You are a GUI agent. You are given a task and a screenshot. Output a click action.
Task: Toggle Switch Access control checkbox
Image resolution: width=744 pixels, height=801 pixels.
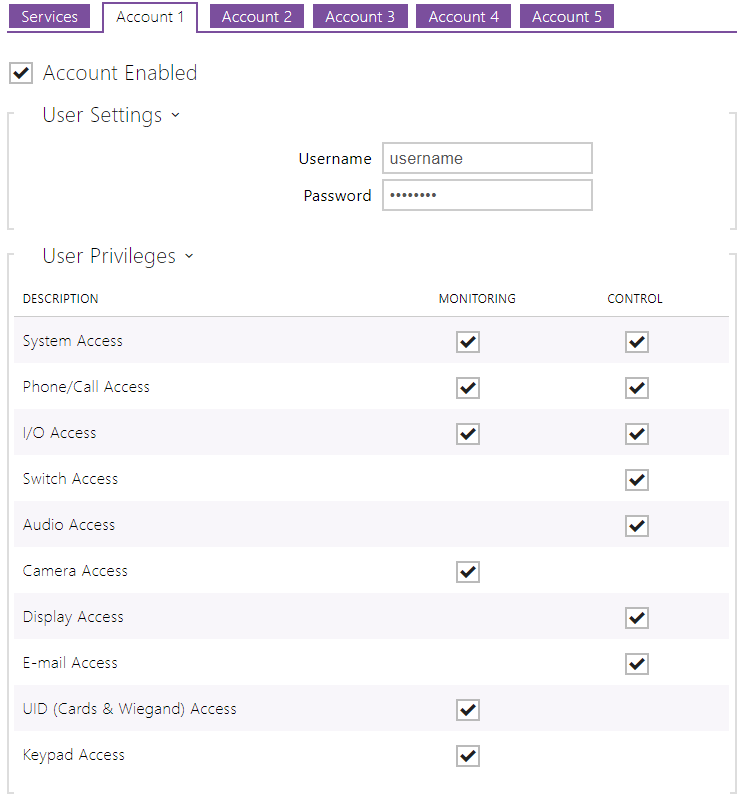637,480
